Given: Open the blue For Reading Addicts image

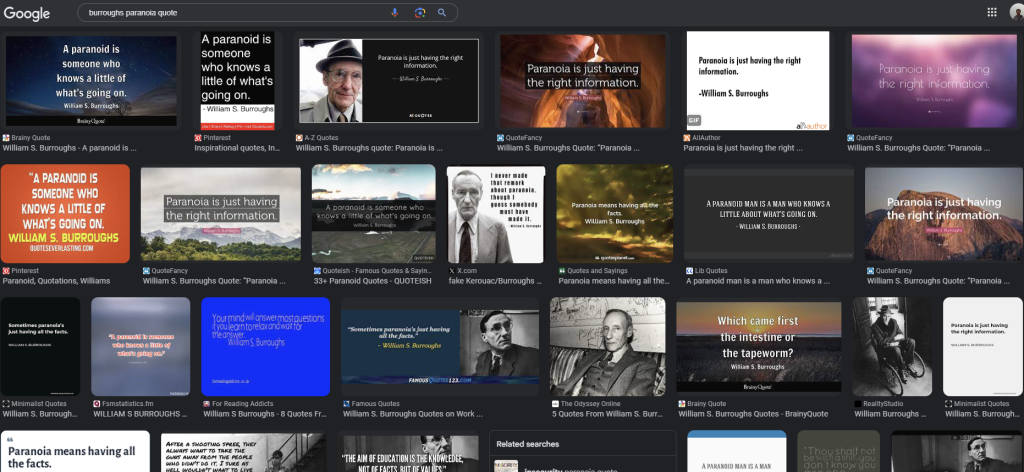Looking at the screenshot, I should (x=265, y=346).
